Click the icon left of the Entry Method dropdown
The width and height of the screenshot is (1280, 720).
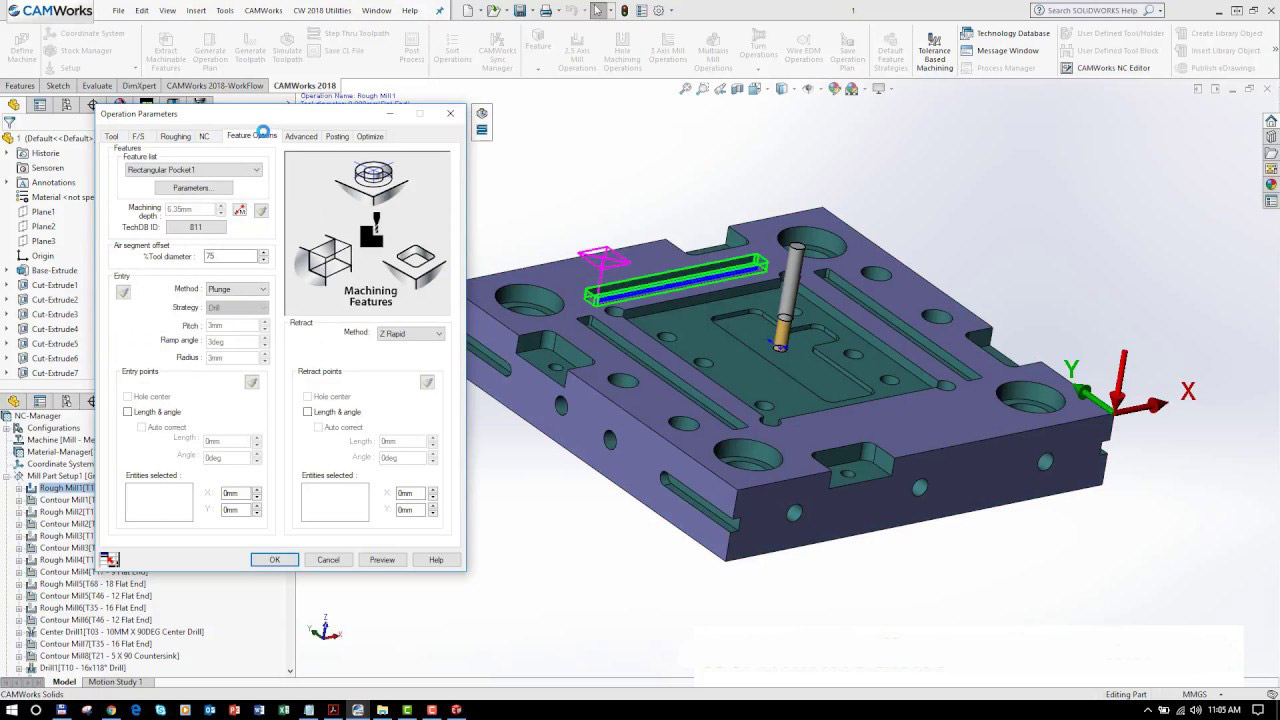(123, 292)
